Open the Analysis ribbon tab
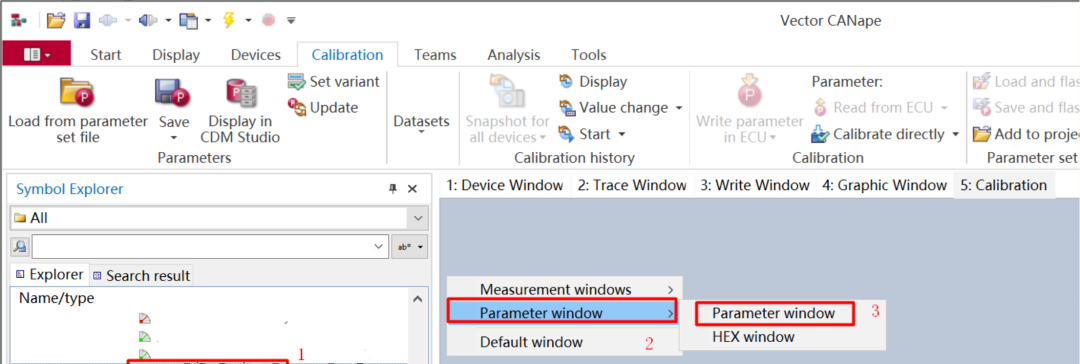The image size is (1080, 364). pos(514,55)
